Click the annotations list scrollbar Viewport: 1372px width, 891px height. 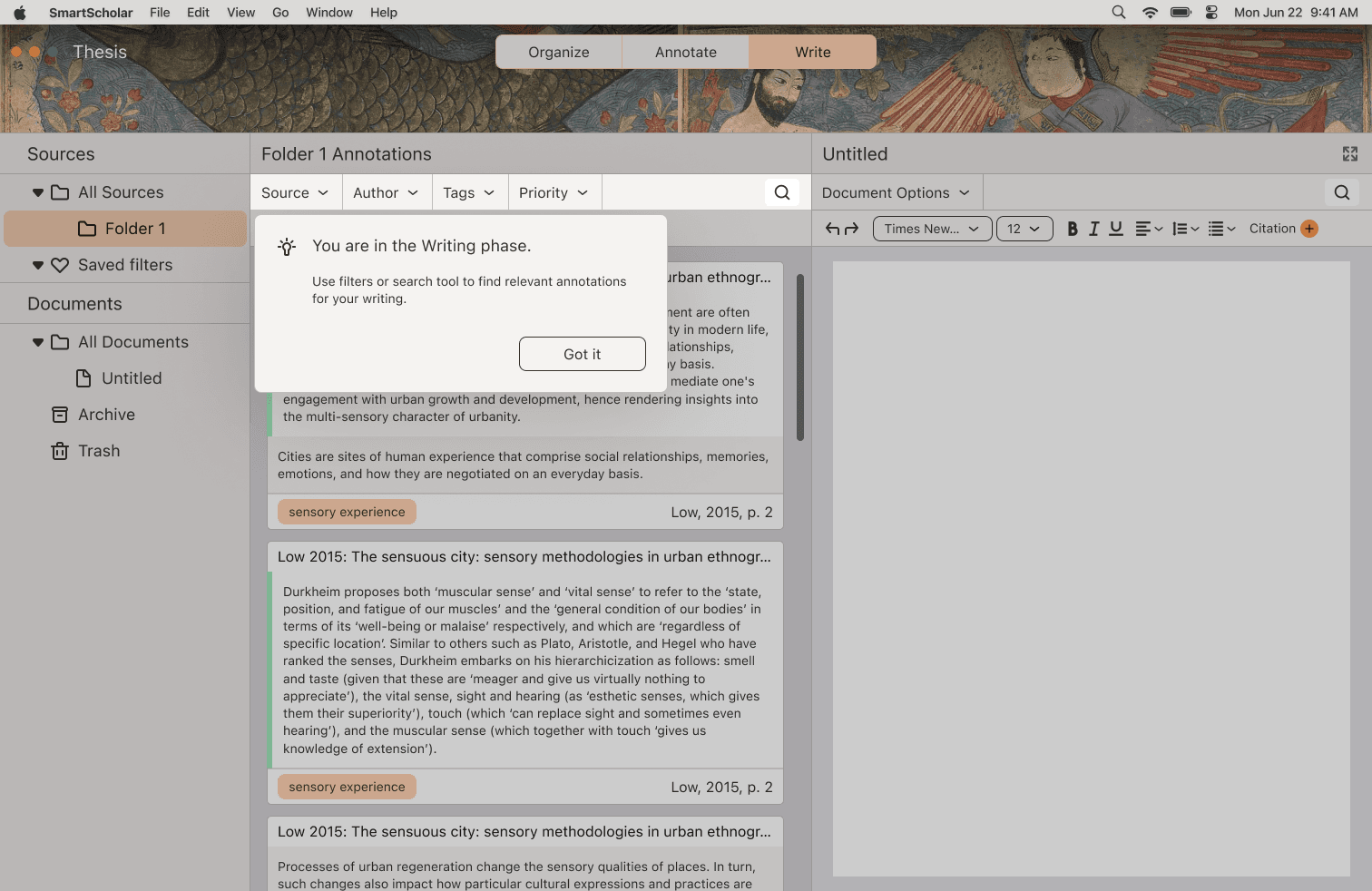tap(800, 357)
